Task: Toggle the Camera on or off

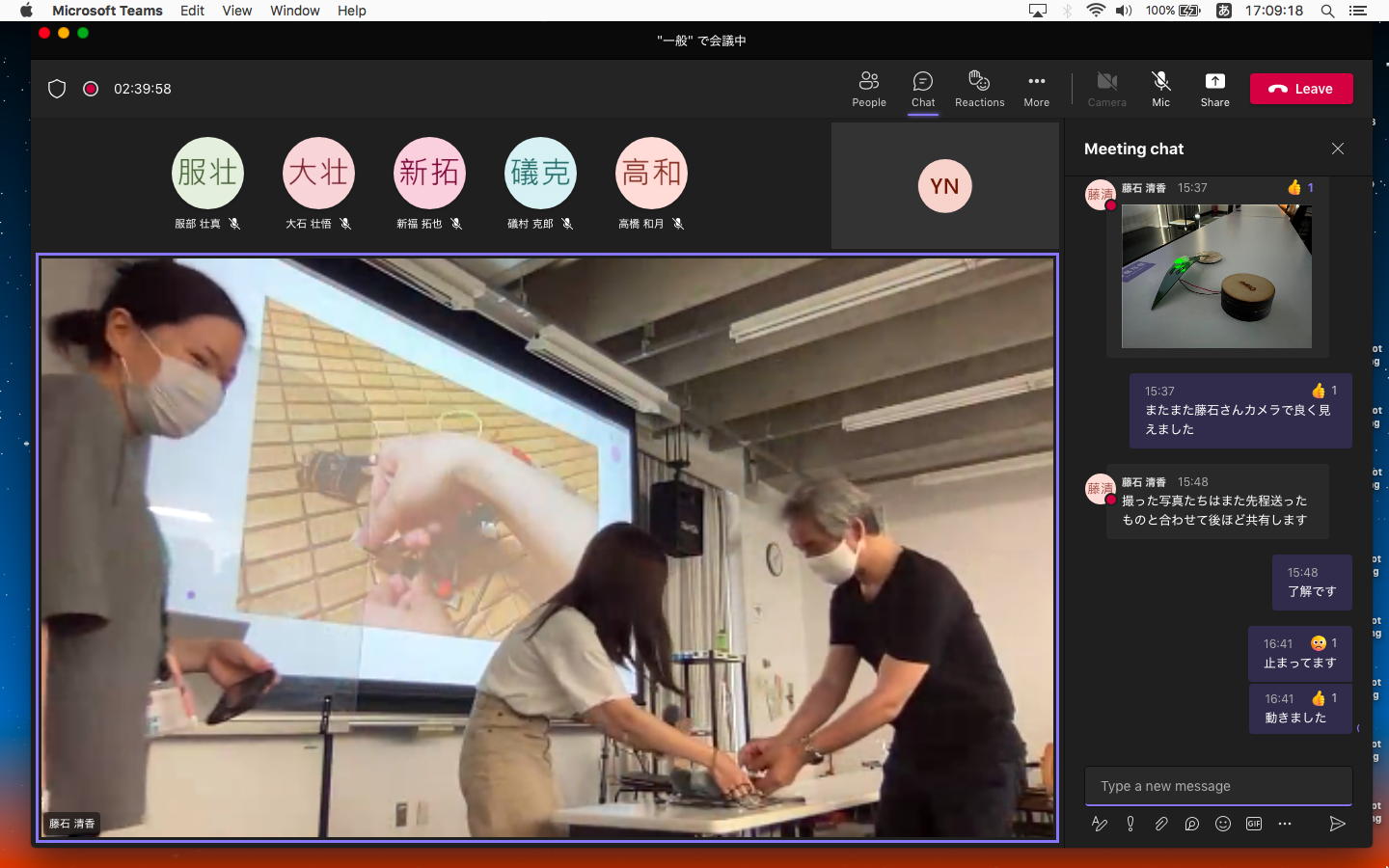Action: (1106, 89)
